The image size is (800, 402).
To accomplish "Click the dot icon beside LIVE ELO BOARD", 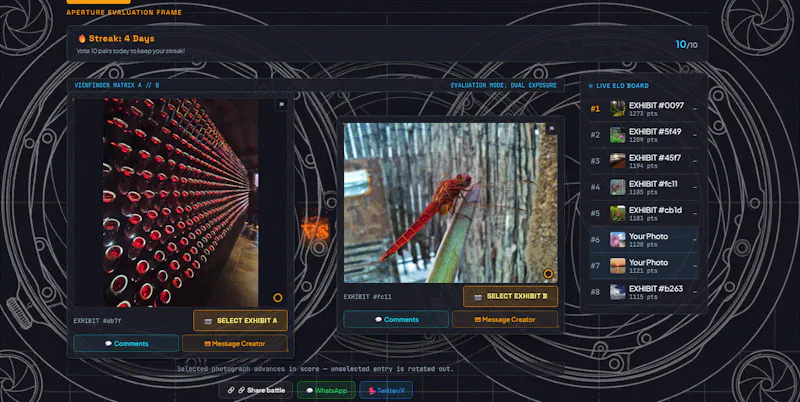I will pos(591,86).
